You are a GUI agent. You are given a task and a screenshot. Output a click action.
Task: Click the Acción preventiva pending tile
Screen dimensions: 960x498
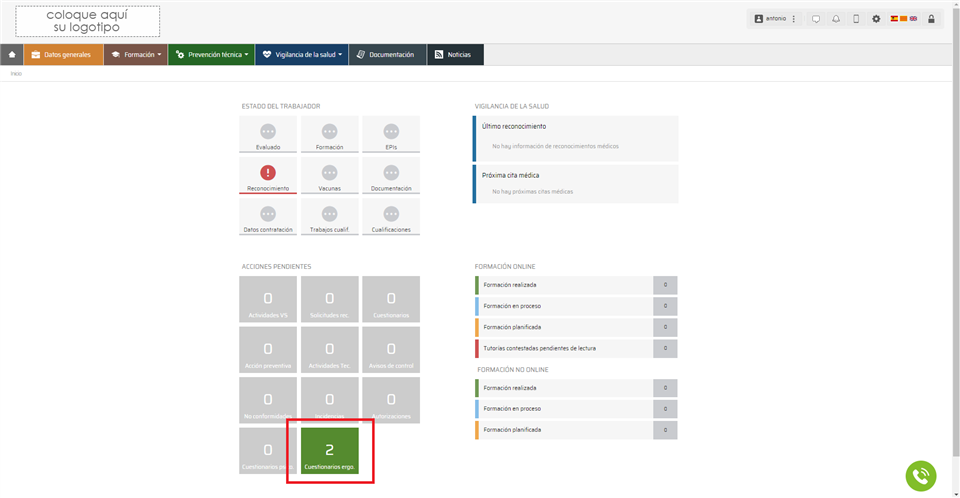coord(268,350)
